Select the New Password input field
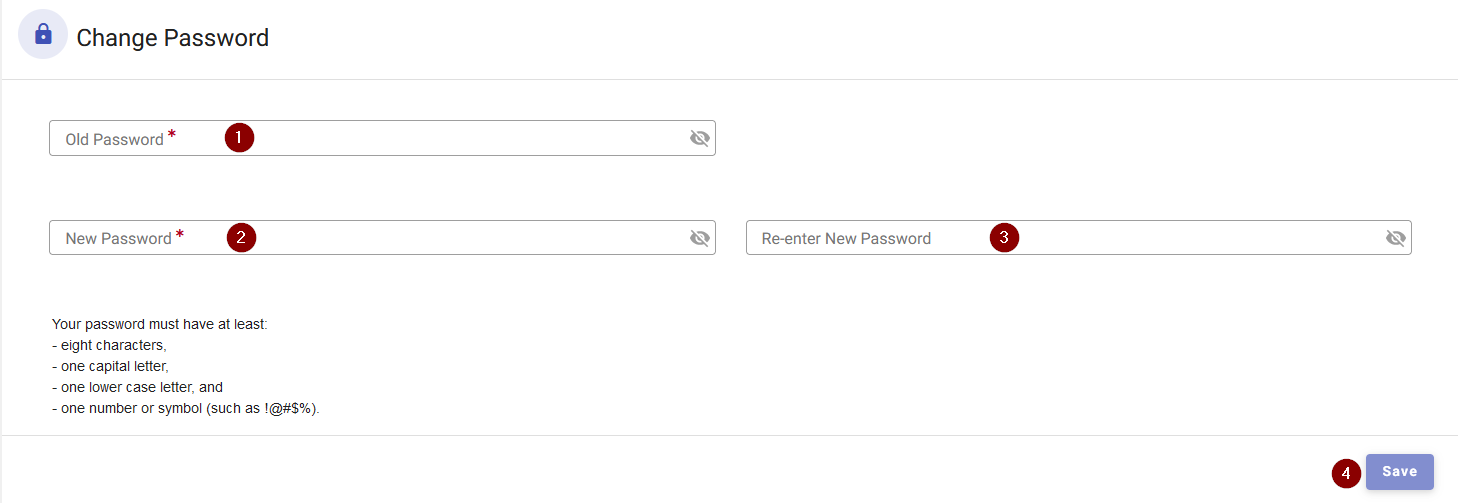The height and width of the screenshot is (503, 1458). (x=382, y=238)
